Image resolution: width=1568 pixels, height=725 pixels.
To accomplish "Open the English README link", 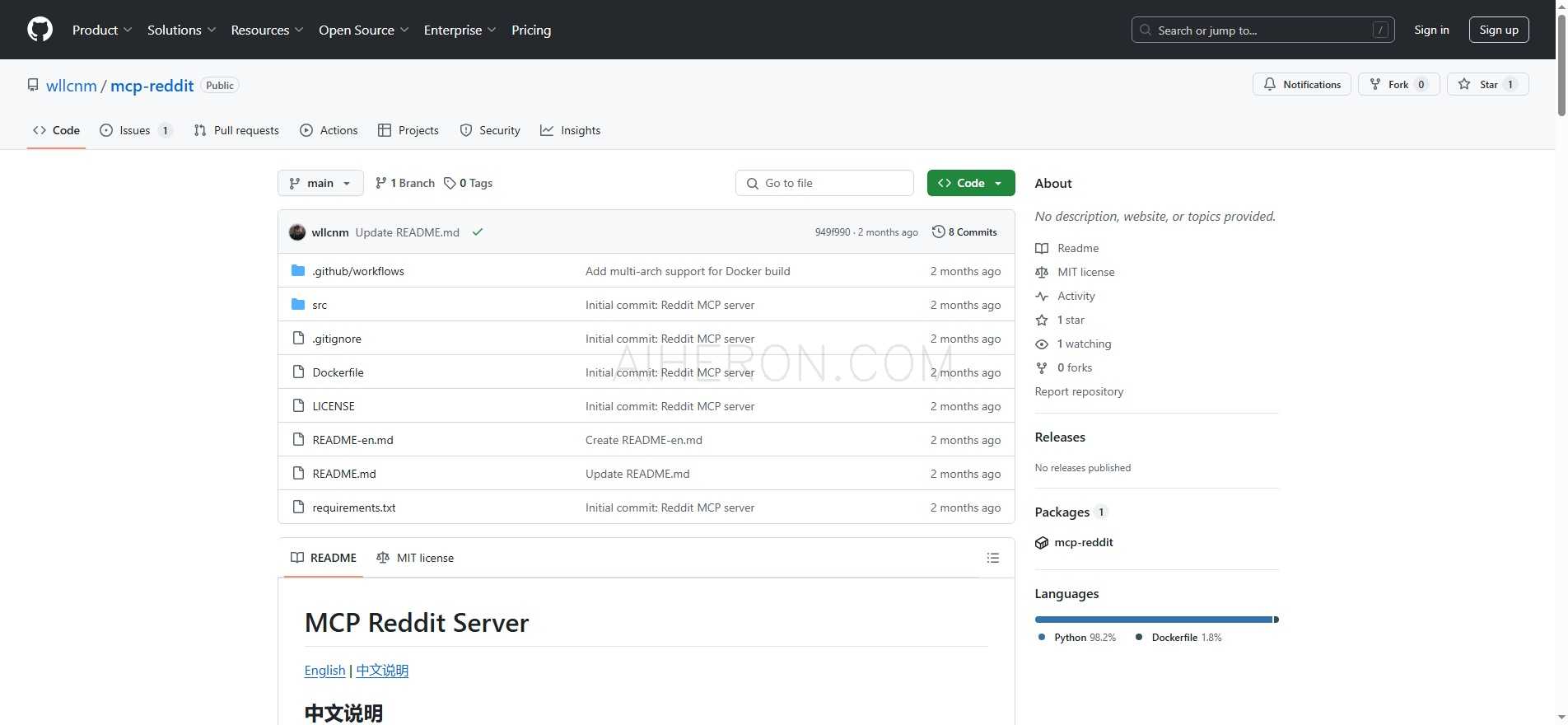I will [324, 671].
